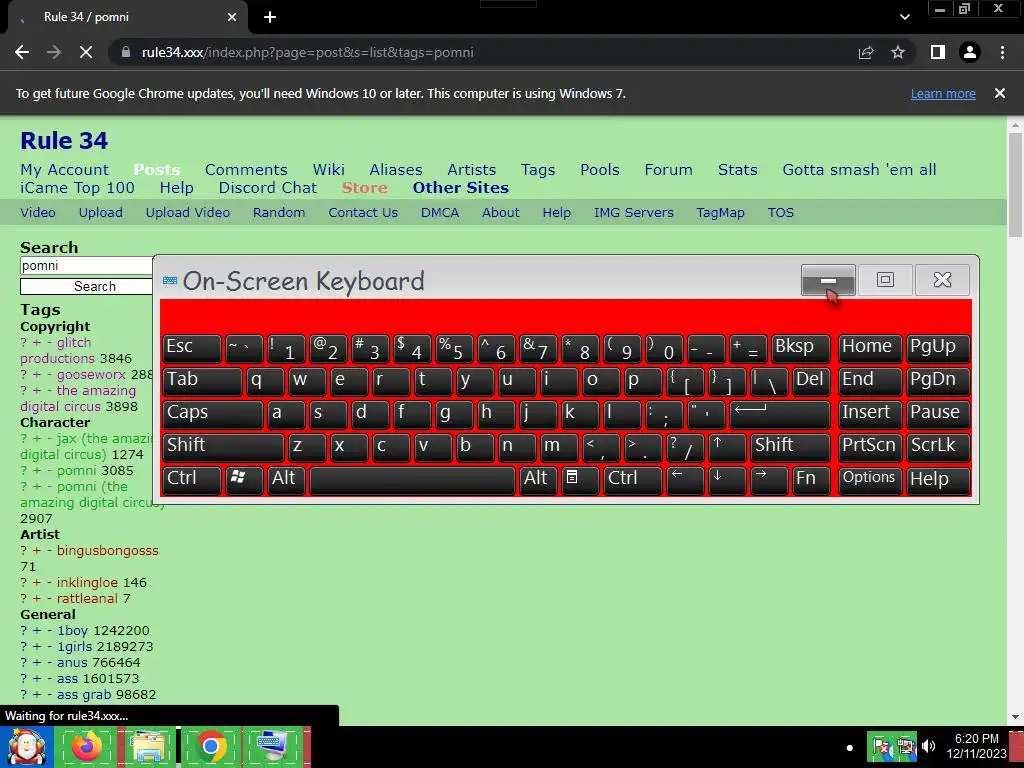Screen dimensions: 1024x768
Task: Open Firefox from the taskbar
Action: click(86, 746)
